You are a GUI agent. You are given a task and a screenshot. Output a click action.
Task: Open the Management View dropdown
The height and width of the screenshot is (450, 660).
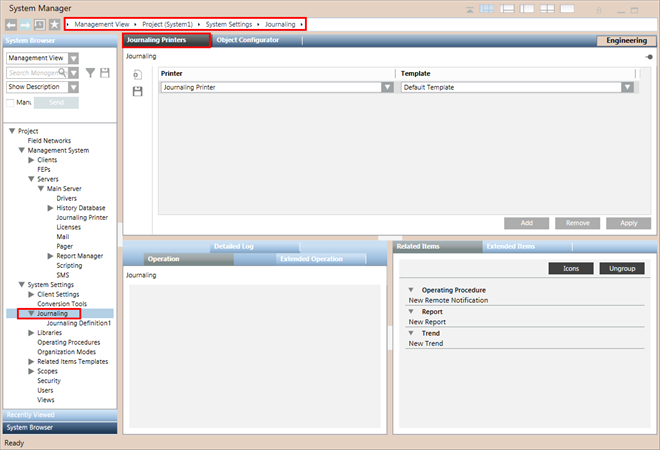point(74,59)
